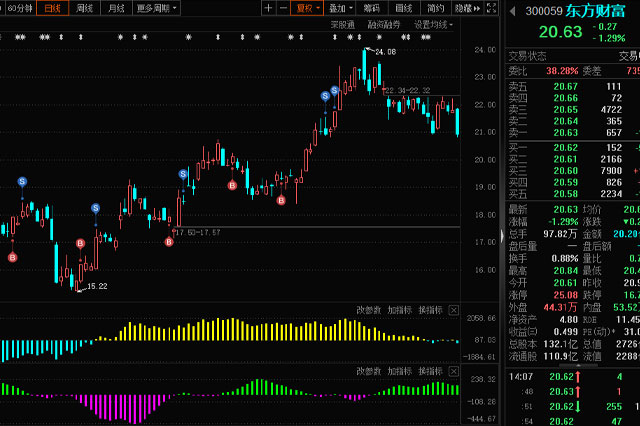Image resolution: width=640 pixels, height=426 pixels.
Task: Click the stock name 东方财富
Action: (596, 11)
